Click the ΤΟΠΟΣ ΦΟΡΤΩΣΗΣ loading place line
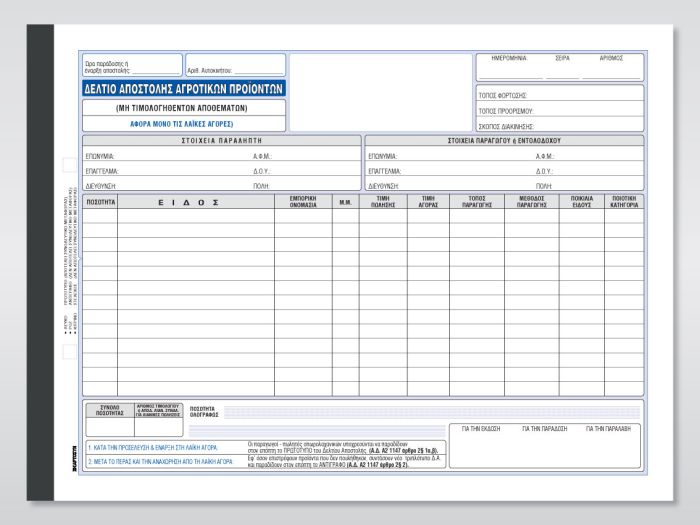Image resolution: width=700 pixels, height=525 pixels. [x=560, y=95]
